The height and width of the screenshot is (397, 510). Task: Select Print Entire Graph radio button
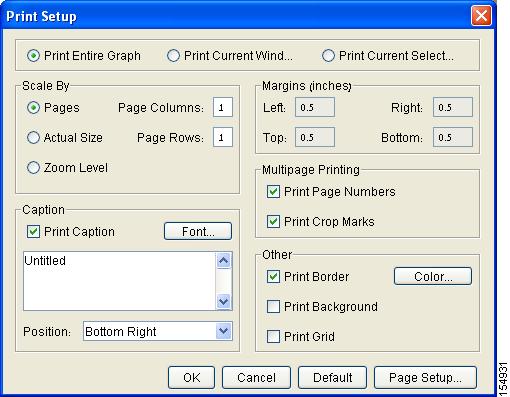tap(33, 56)
